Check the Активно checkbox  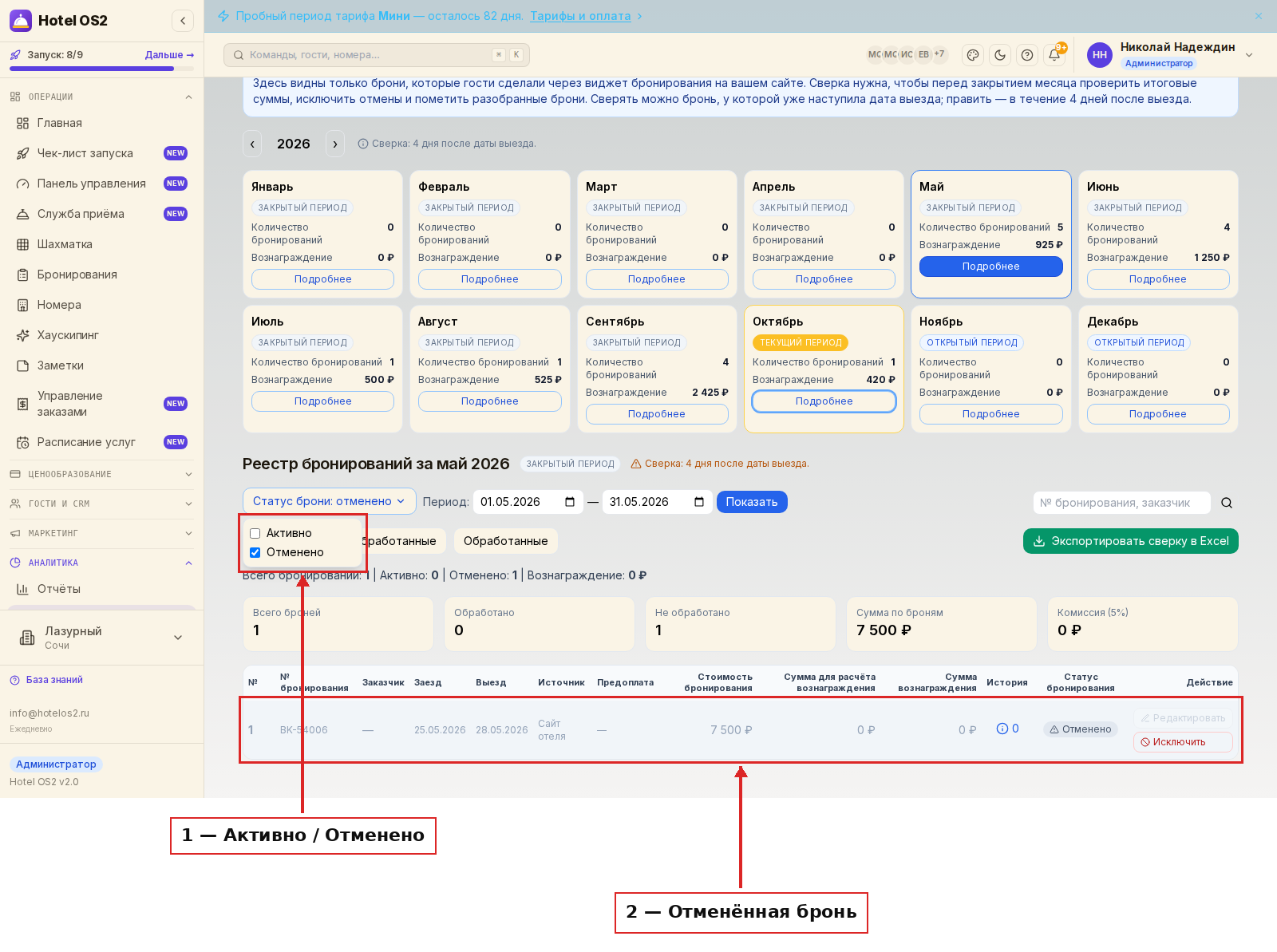(255, 533)
